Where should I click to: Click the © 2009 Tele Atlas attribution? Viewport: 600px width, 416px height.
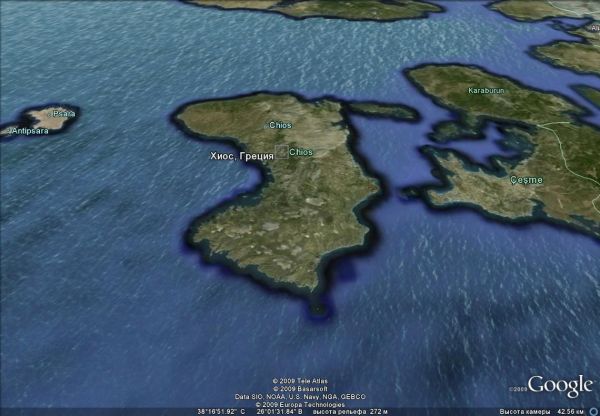[300, 381]
